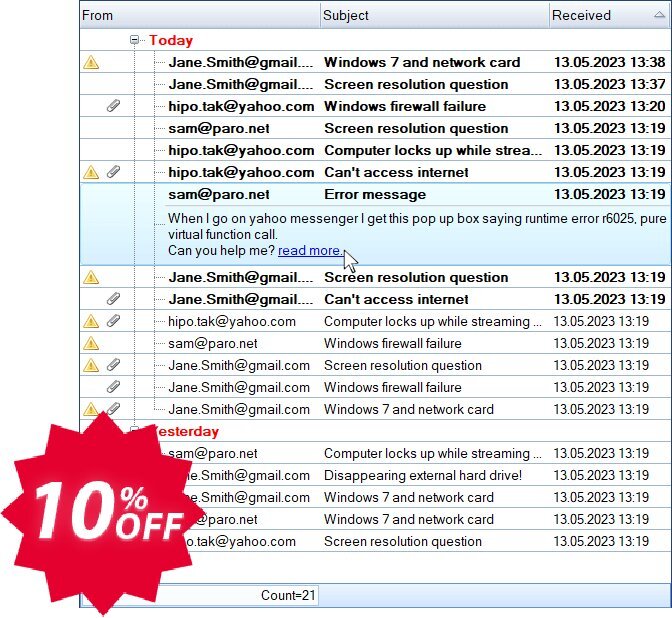Click the preview text about the yahoo messenger runtime error

(x=417, y=226)
